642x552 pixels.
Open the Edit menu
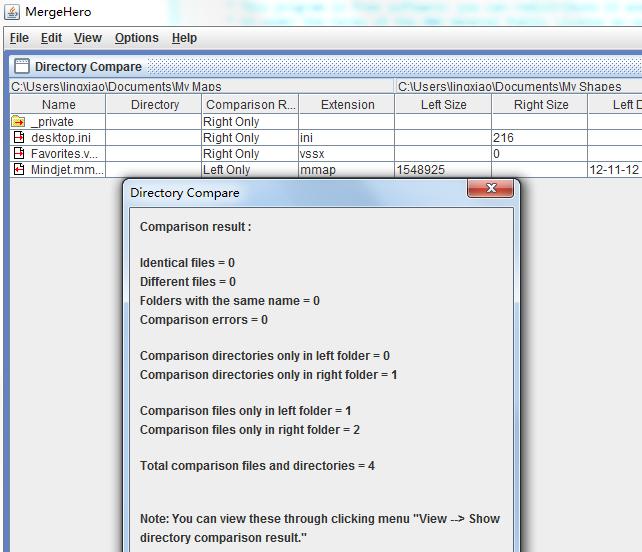[x=51, y=38]
